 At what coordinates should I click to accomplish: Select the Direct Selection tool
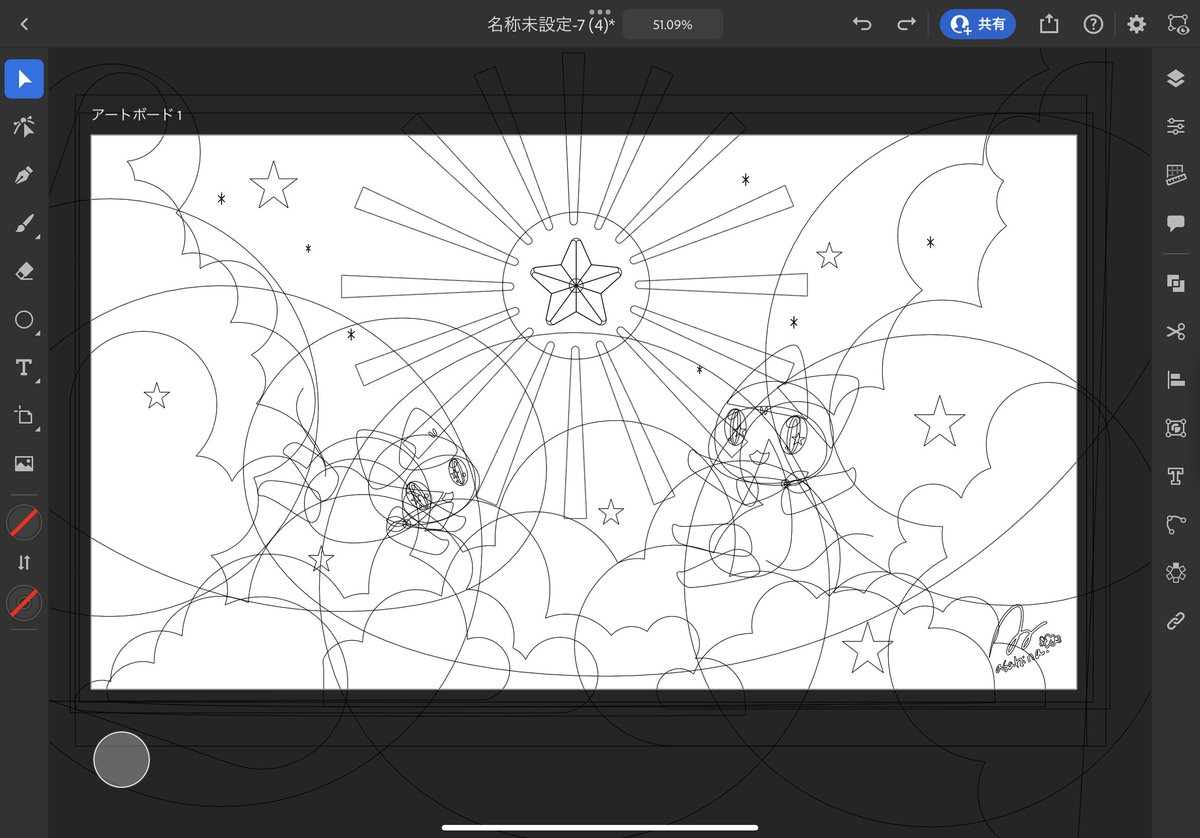24,127
